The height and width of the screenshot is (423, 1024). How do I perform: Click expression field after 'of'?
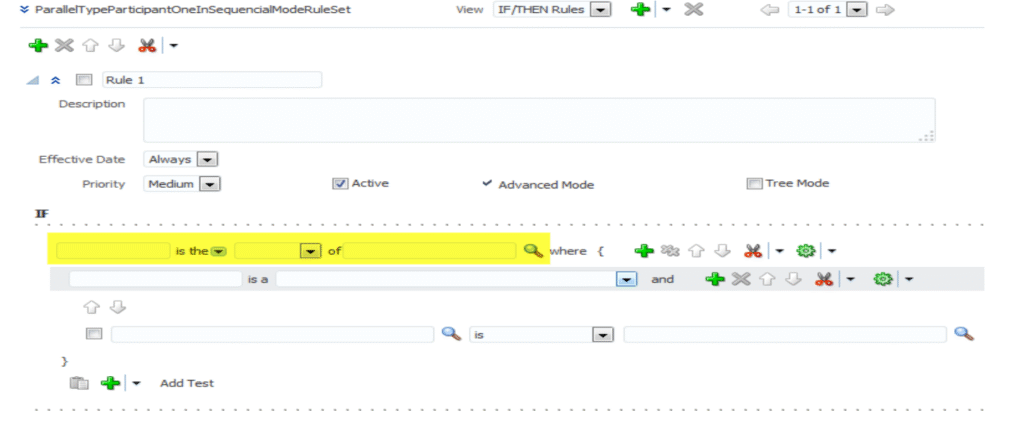(x=430, y=251)
